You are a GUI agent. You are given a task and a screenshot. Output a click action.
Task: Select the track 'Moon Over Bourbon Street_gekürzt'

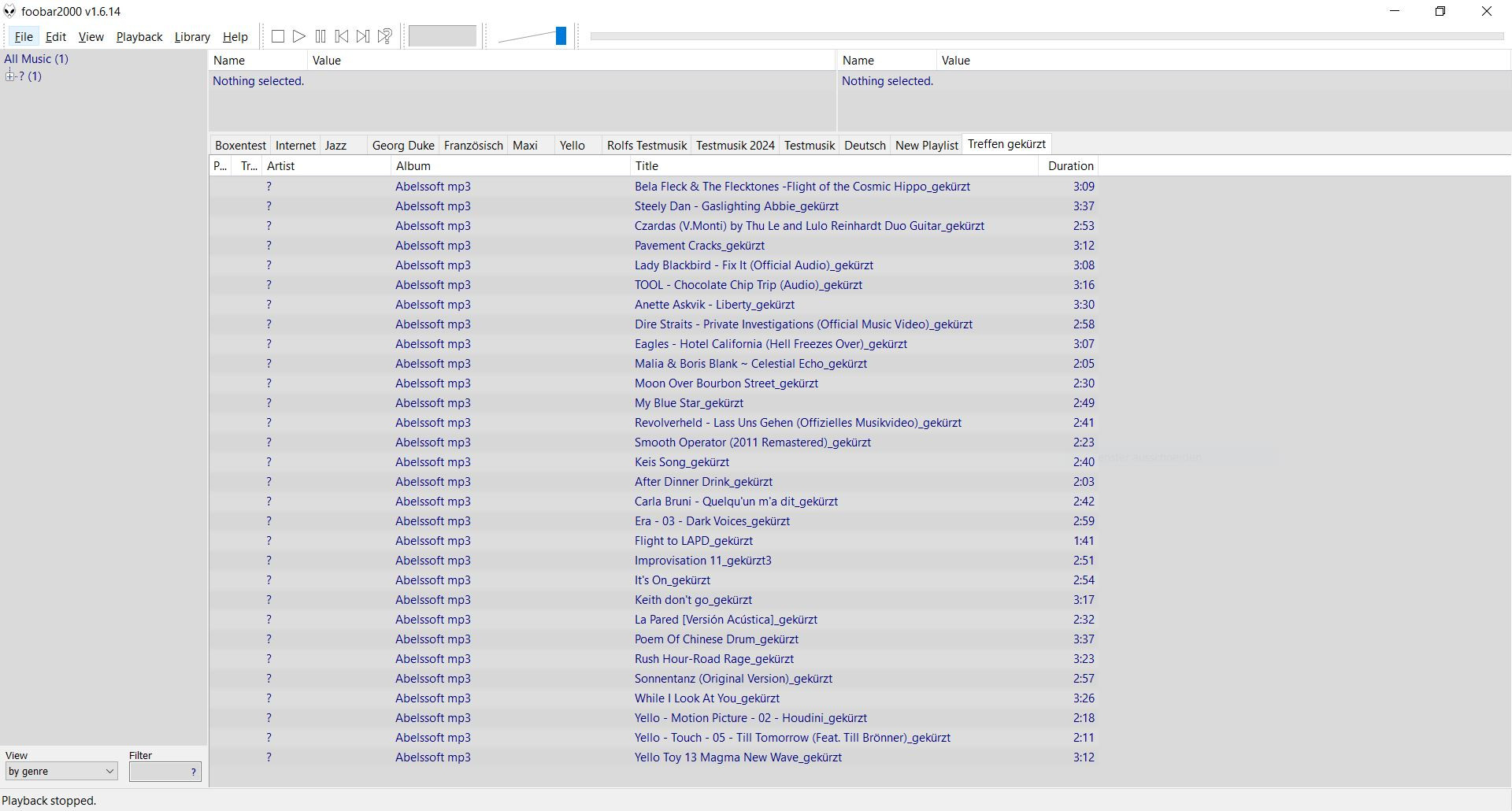point(726,383)
